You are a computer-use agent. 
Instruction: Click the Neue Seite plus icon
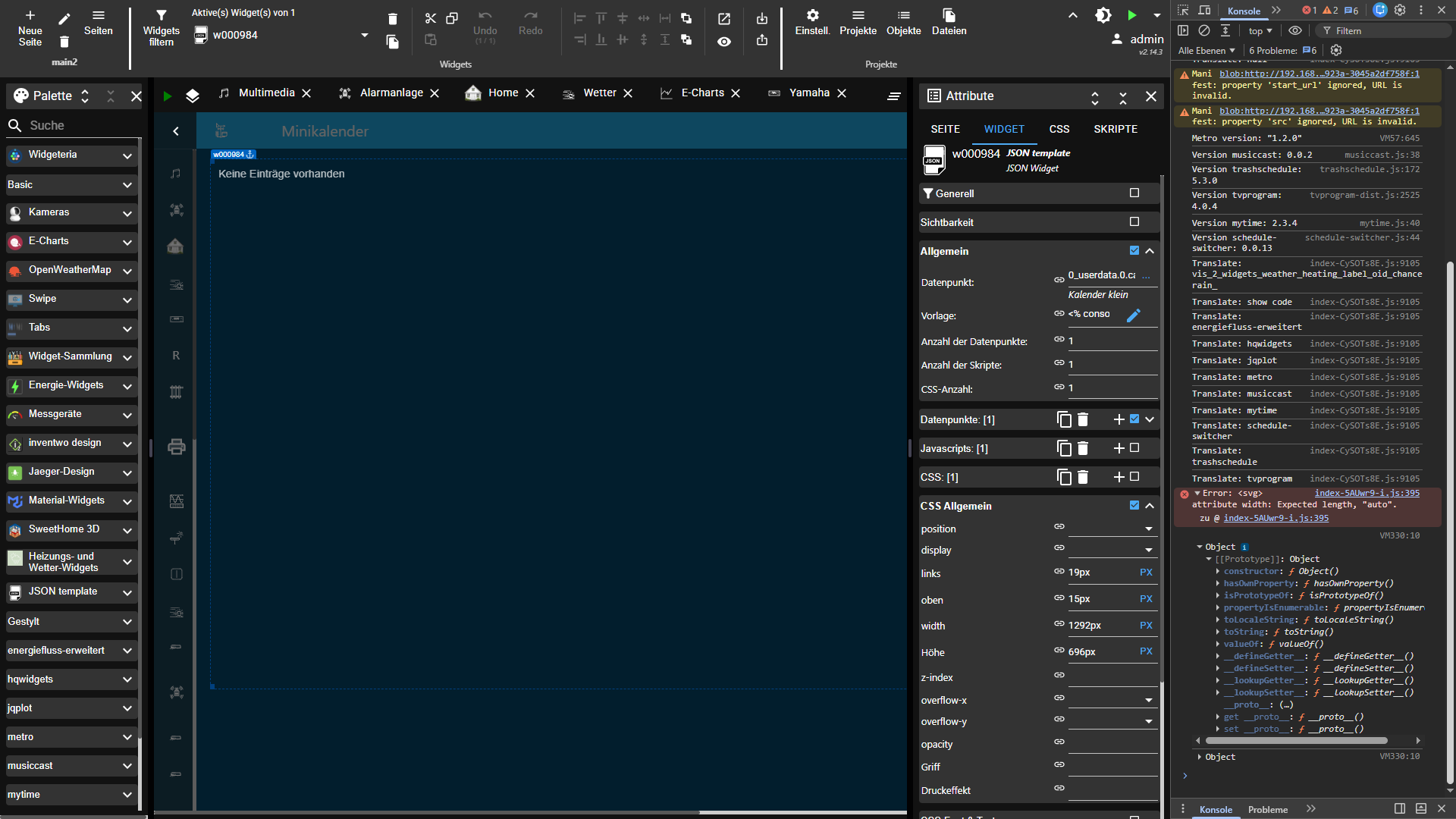[30, 15]
